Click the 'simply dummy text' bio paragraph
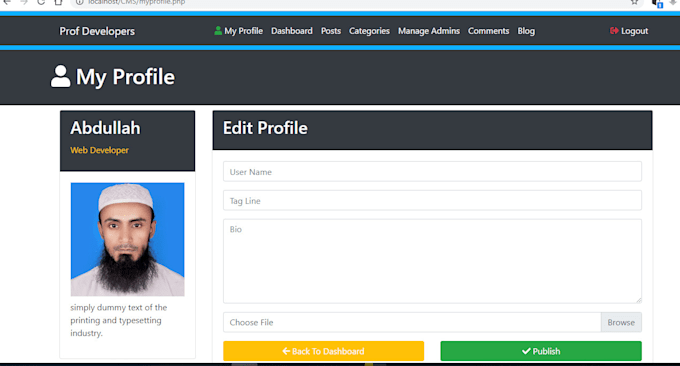The height and width of the screenshot is (366, 680). (x=119, y=320)
